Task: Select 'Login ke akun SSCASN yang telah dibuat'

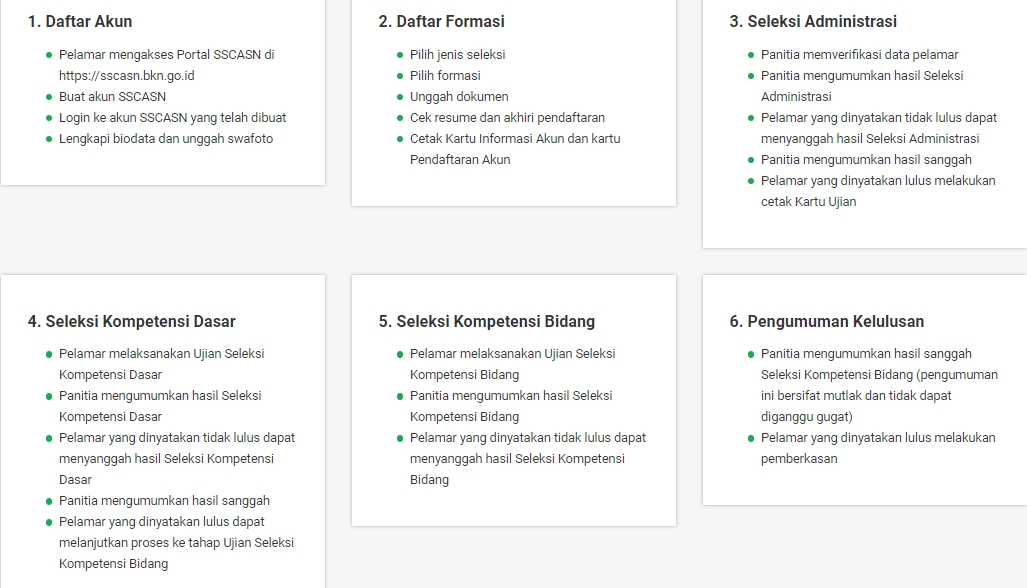Action: click(172, 118)
